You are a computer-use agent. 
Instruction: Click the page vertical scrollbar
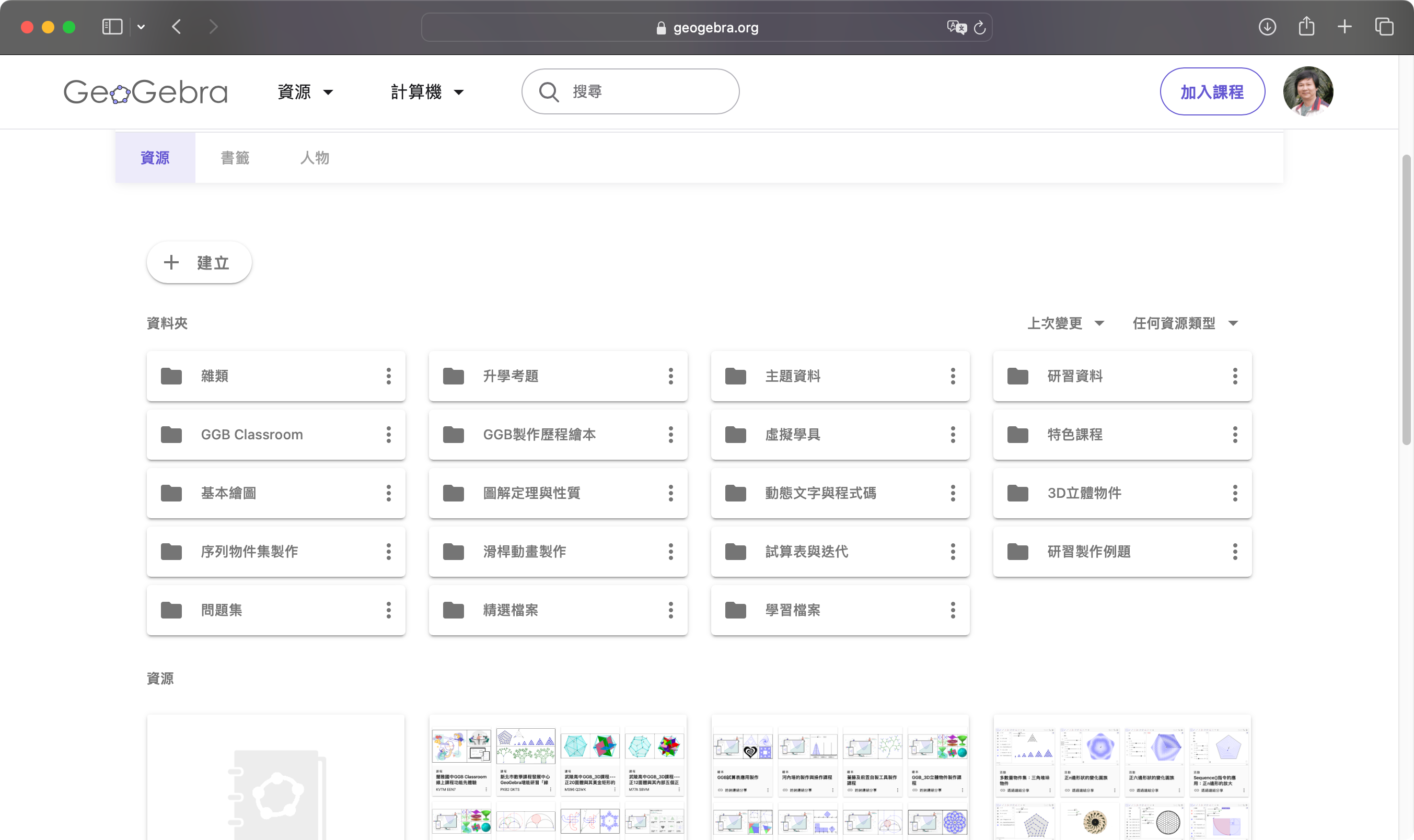coord(1406,300)
